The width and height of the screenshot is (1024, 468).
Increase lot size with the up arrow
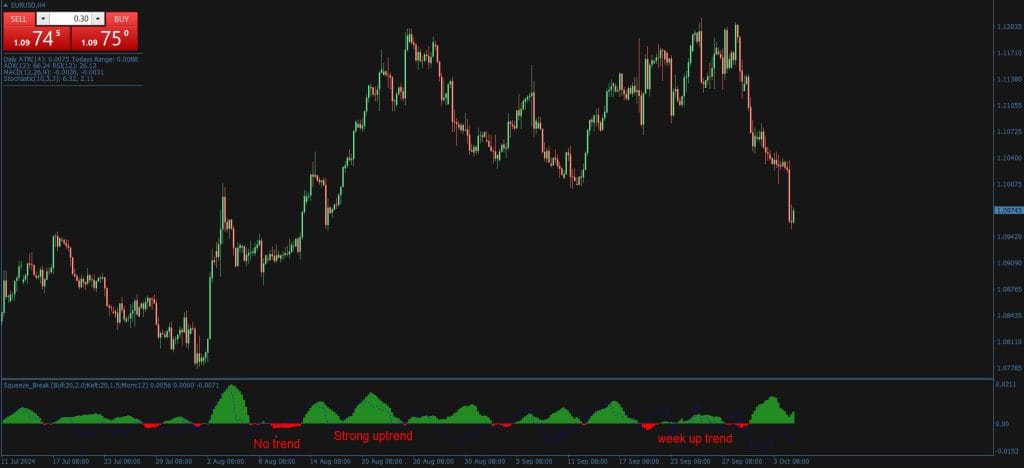tap(98, 19)
